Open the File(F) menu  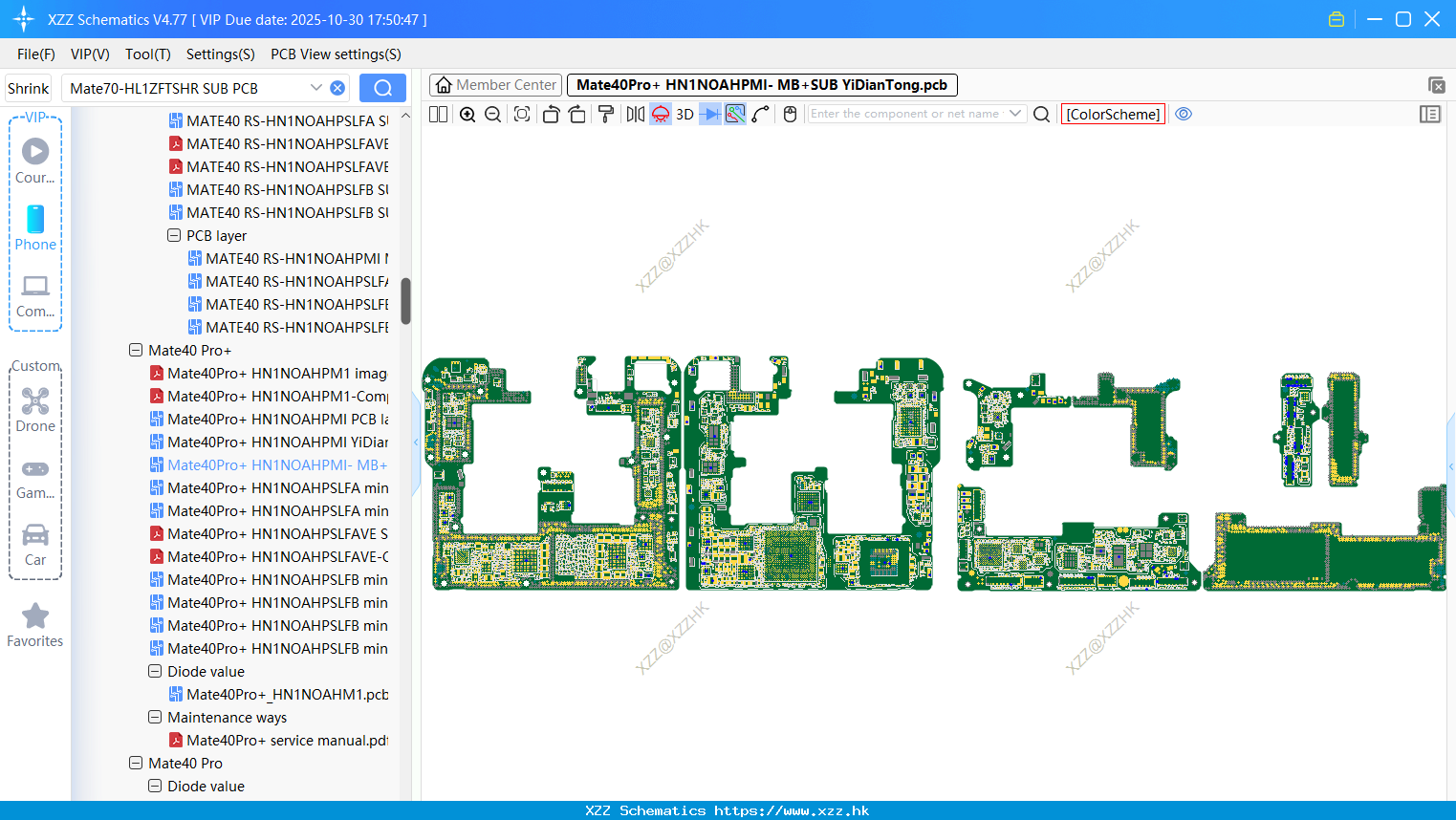pos(36,54)
